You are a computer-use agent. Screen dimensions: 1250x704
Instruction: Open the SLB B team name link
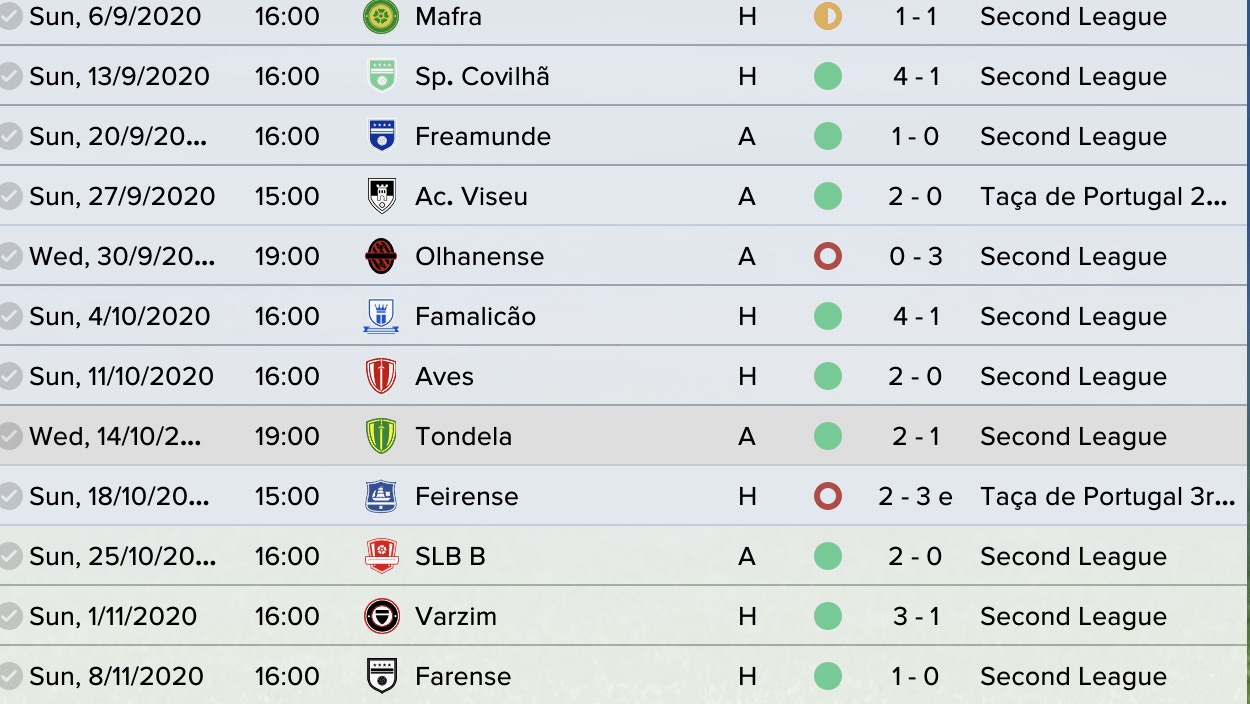pos(450,557)
